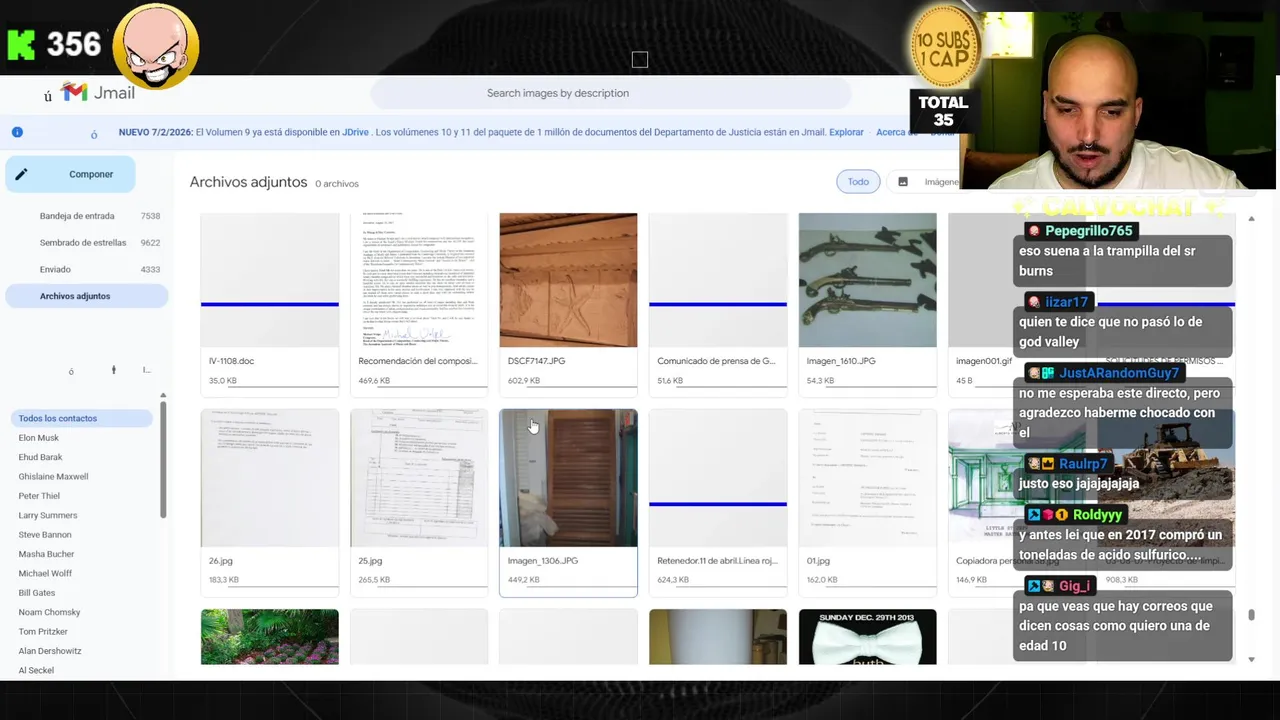
Task: Open contact Noam Chomsky
Action: (49, 612)
